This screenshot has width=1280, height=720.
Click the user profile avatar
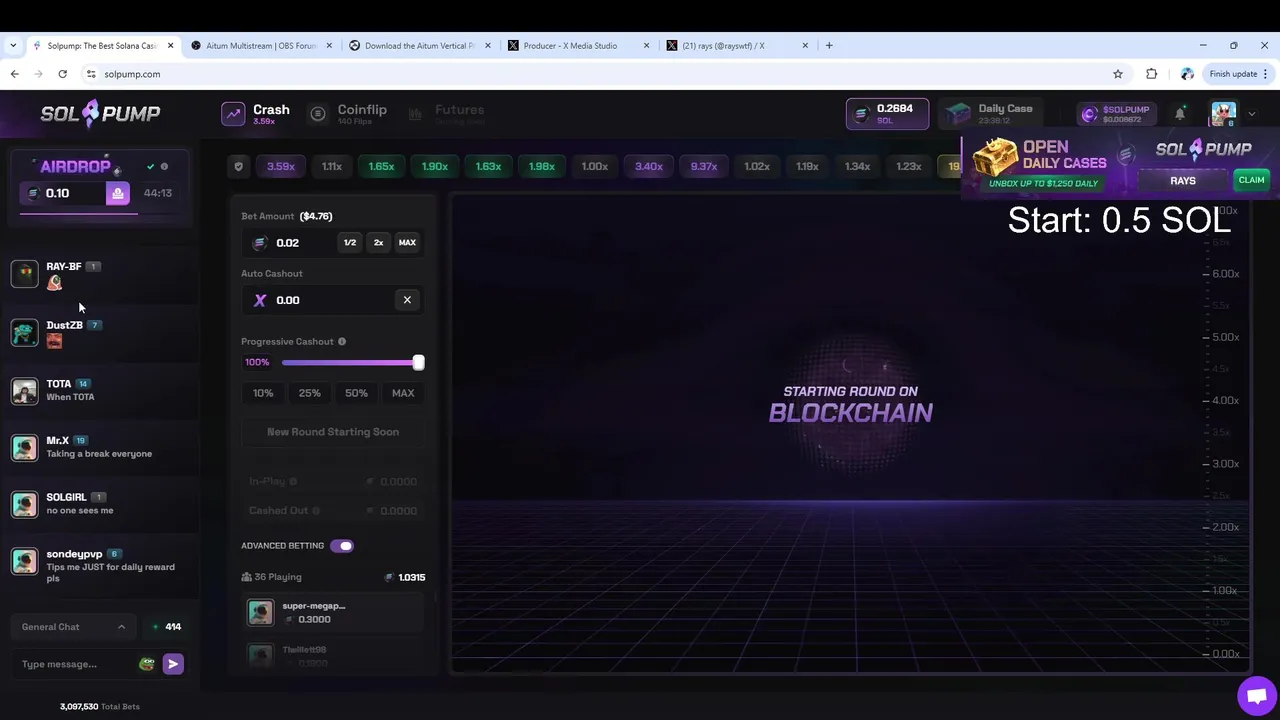(1223, 114)
